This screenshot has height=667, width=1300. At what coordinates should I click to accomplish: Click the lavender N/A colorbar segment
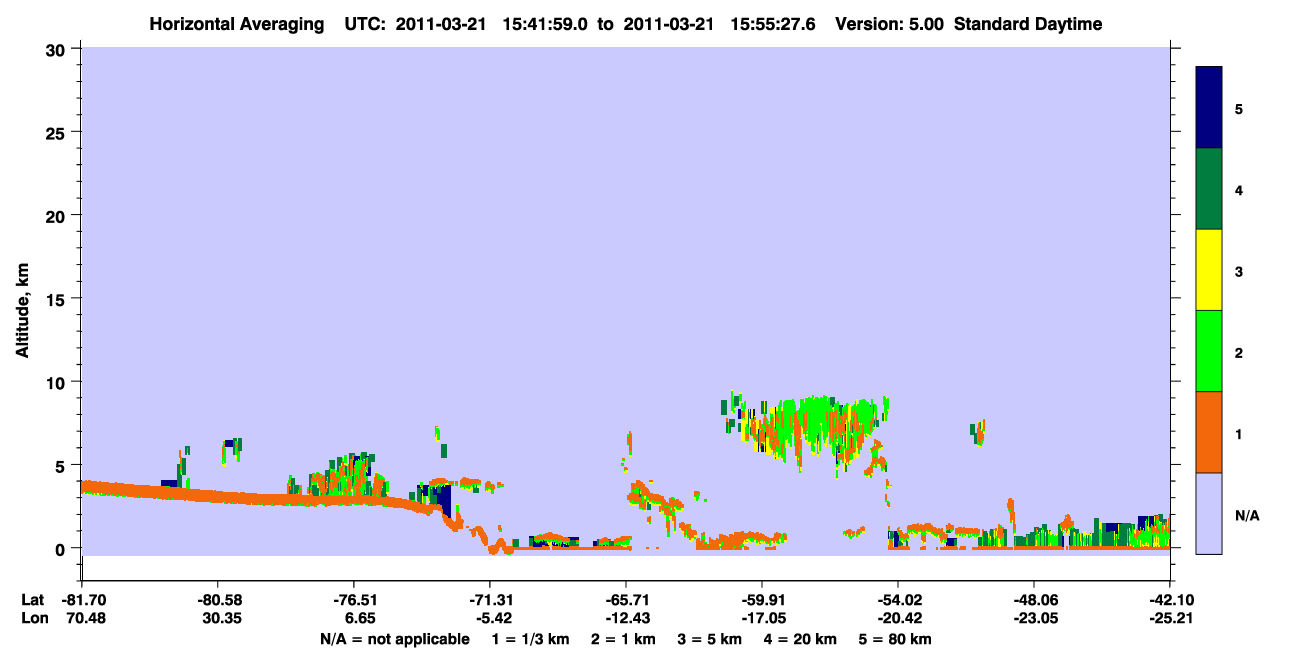pos(1209,513)
